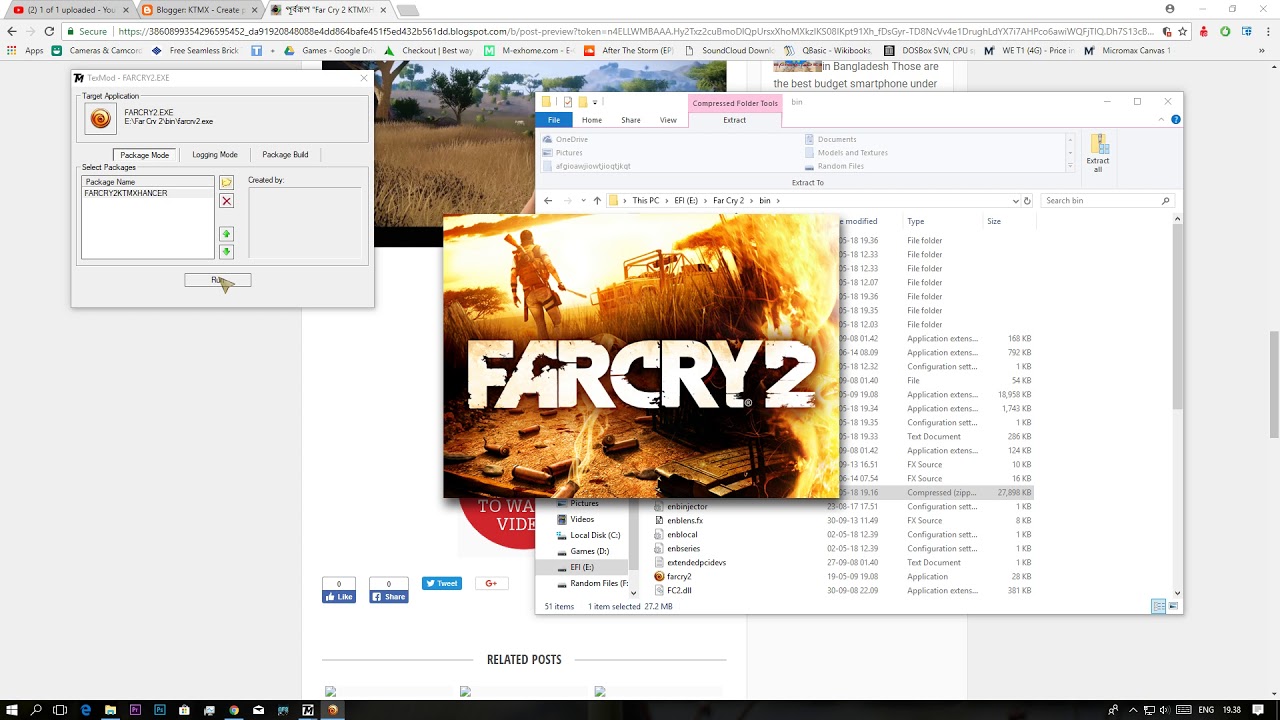This screenshot has width=1280, height=720.
Task: Click the volume icon in system tray
Action: 1164,710
